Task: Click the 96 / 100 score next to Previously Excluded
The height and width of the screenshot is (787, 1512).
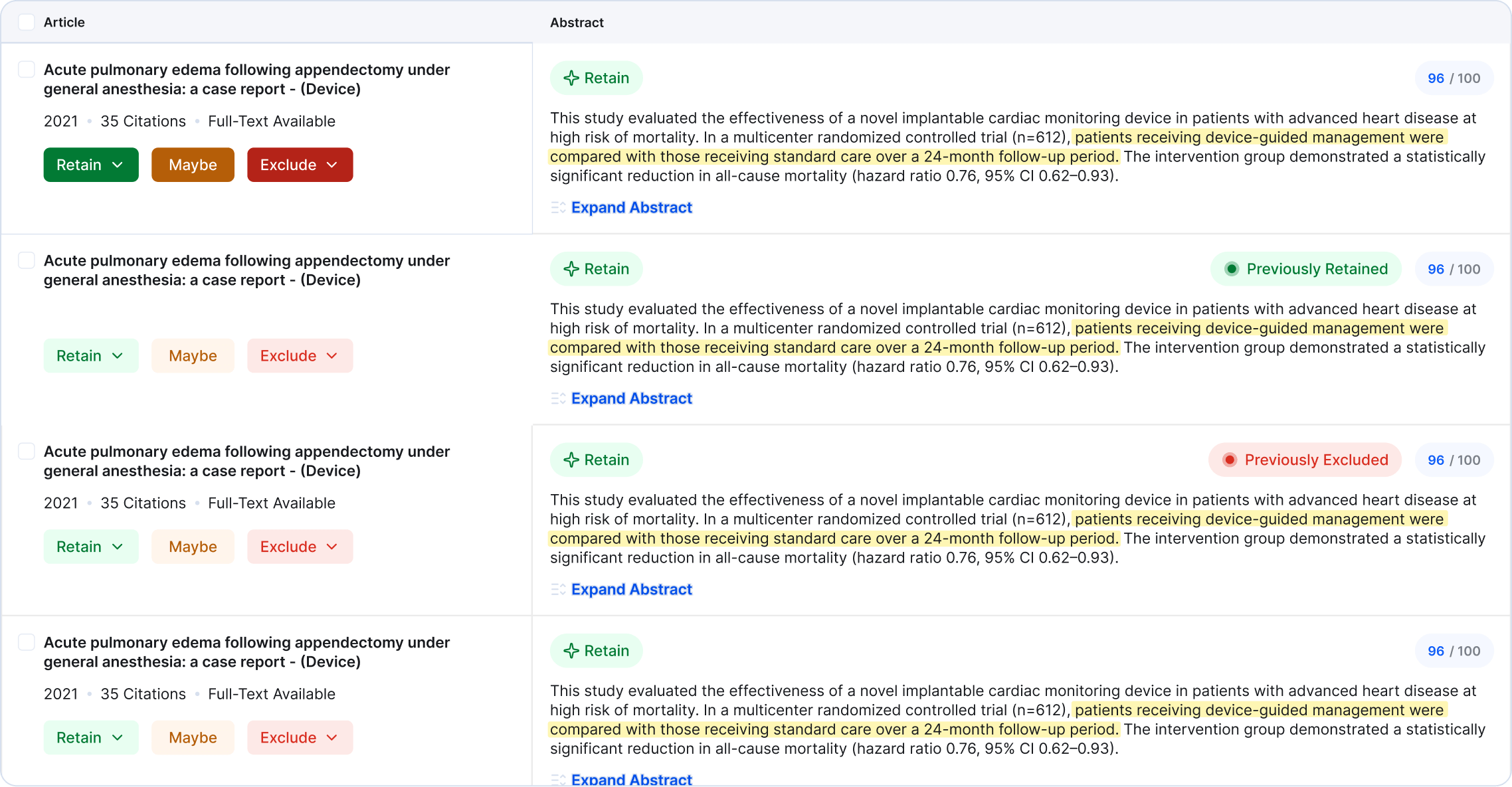Action: (1454, 460)
